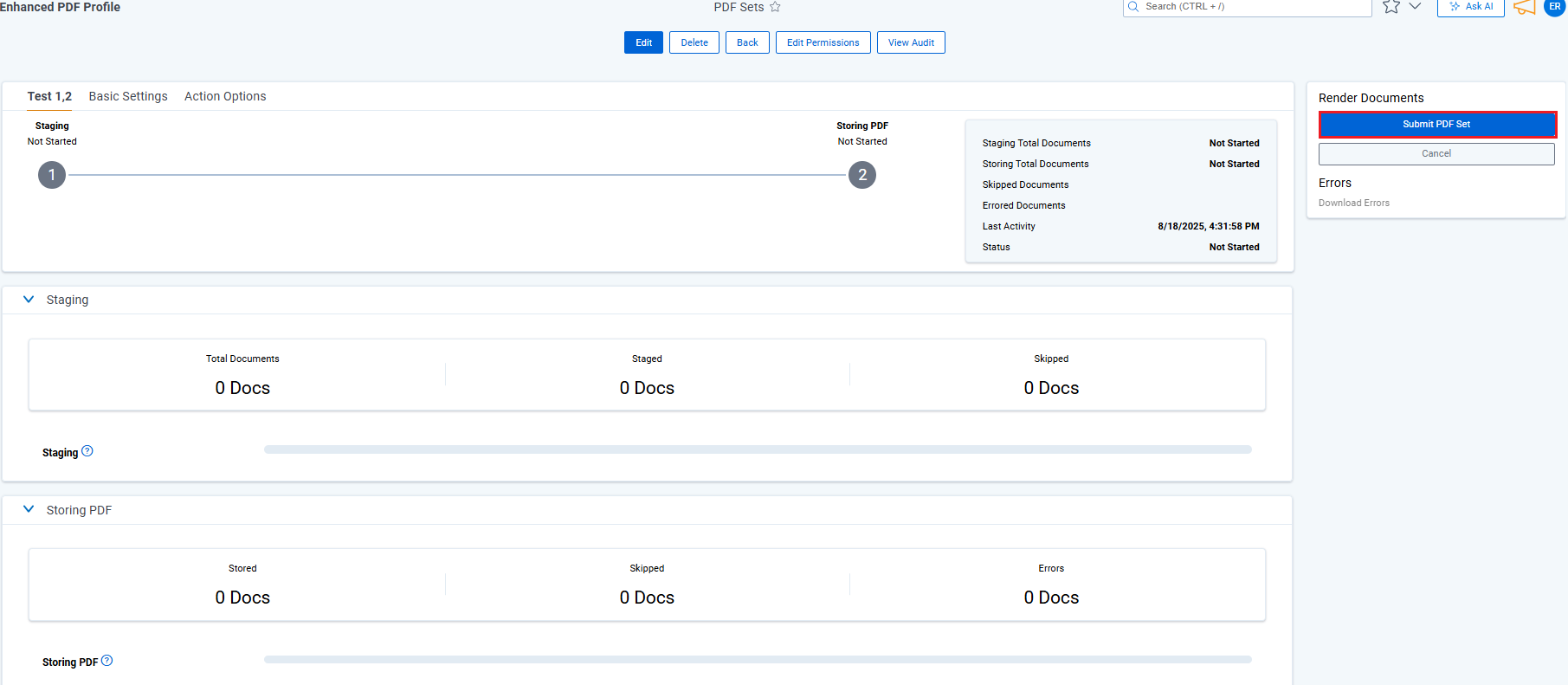
Task: Select step 2 Storing PDF circle
Action: tap(862, 175)
